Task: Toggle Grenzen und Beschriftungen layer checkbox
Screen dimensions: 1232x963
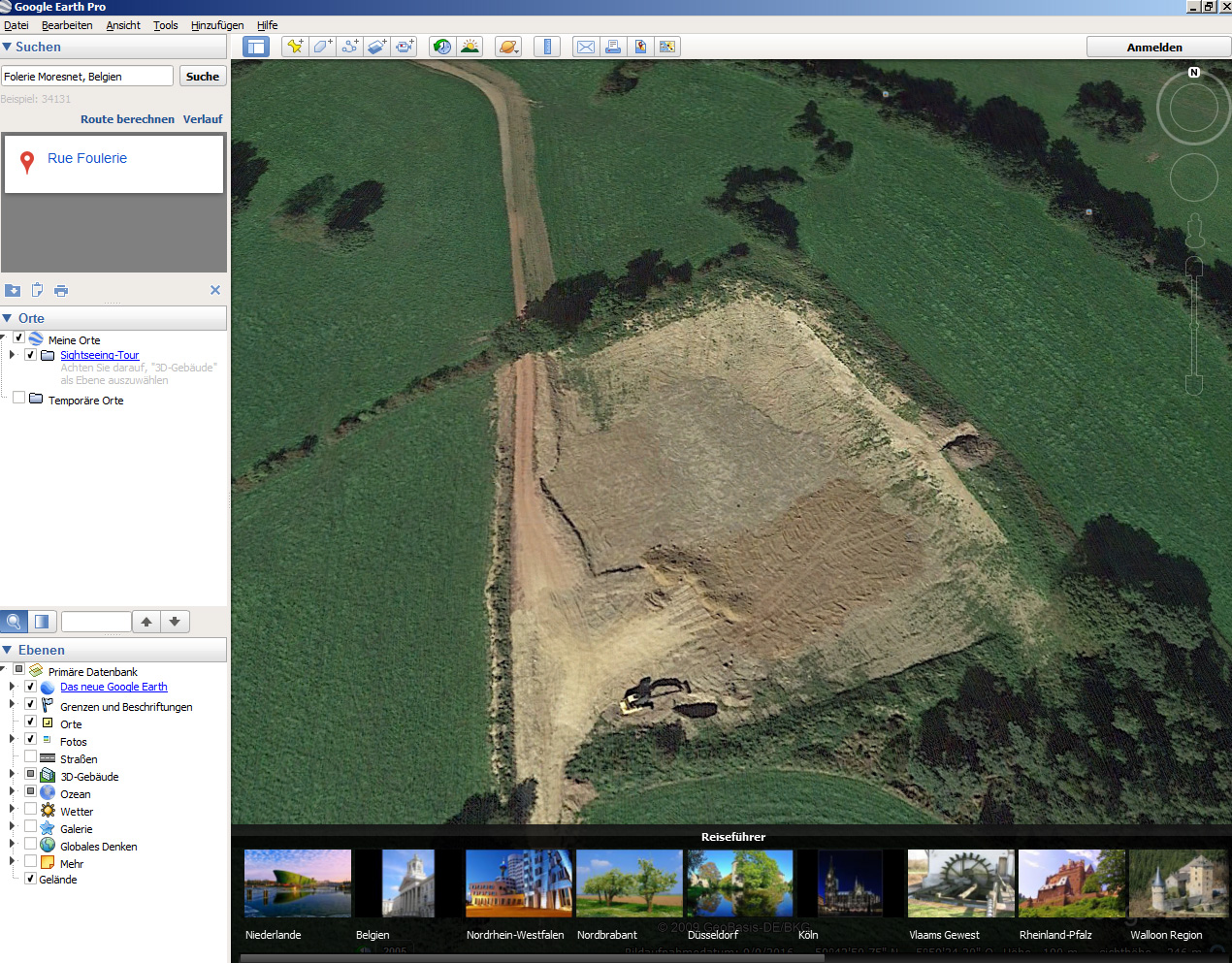Action: (x=30, y=704)
